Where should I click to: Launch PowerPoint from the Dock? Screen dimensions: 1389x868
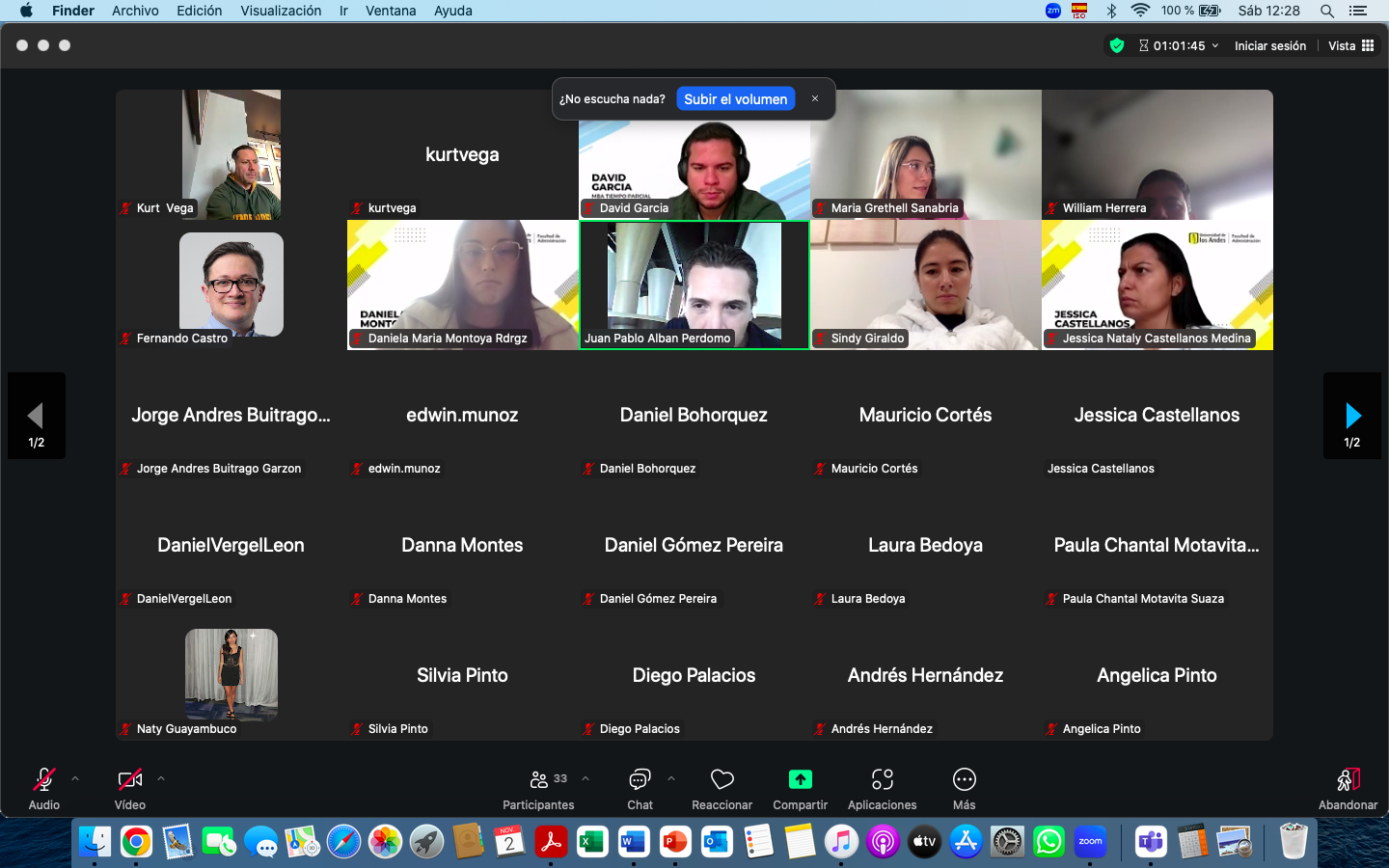pos(675,842)
